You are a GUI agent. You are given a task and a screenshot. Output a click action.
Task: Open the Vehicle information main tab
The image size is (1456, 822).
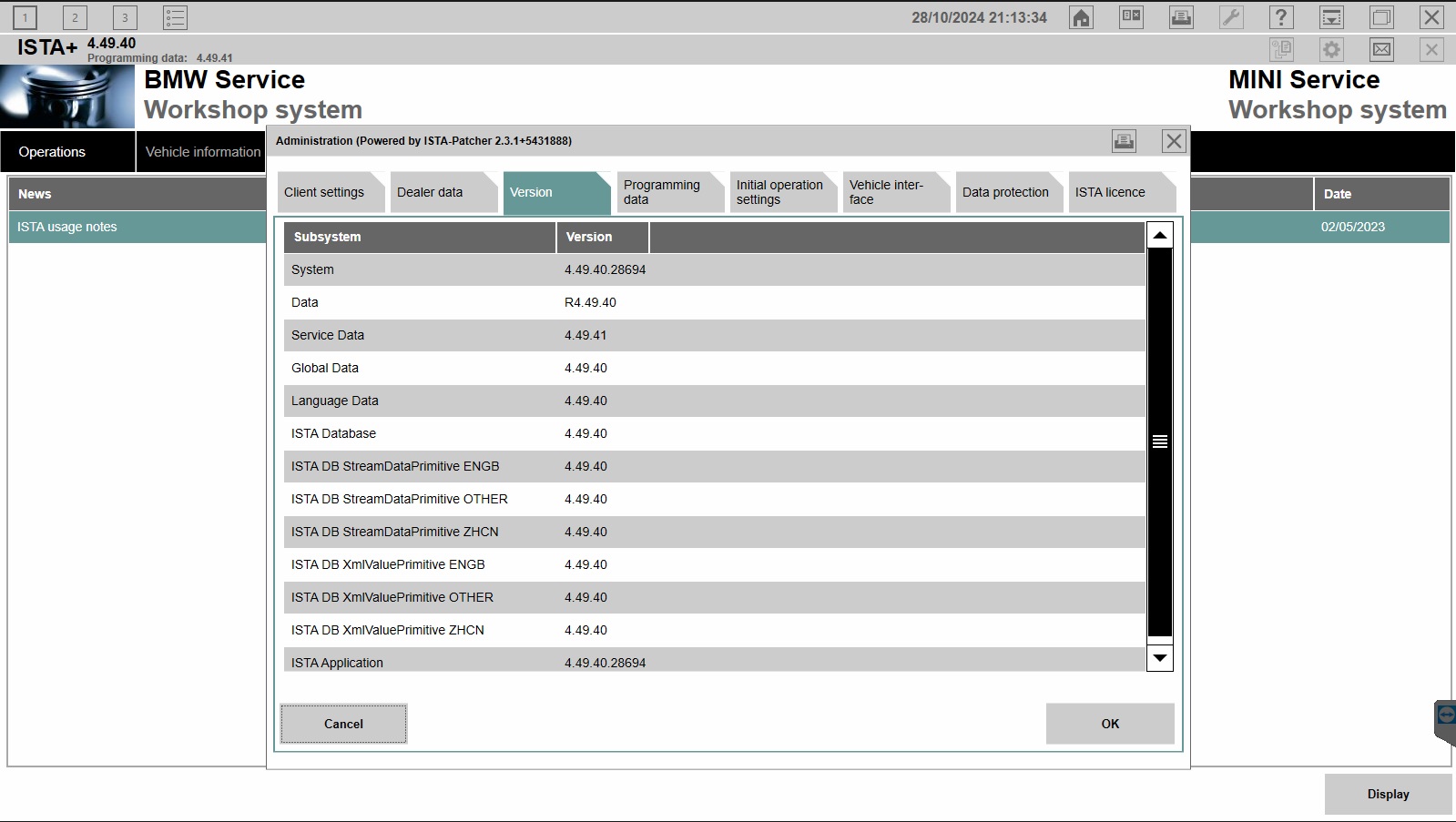[x=201, y=152]
